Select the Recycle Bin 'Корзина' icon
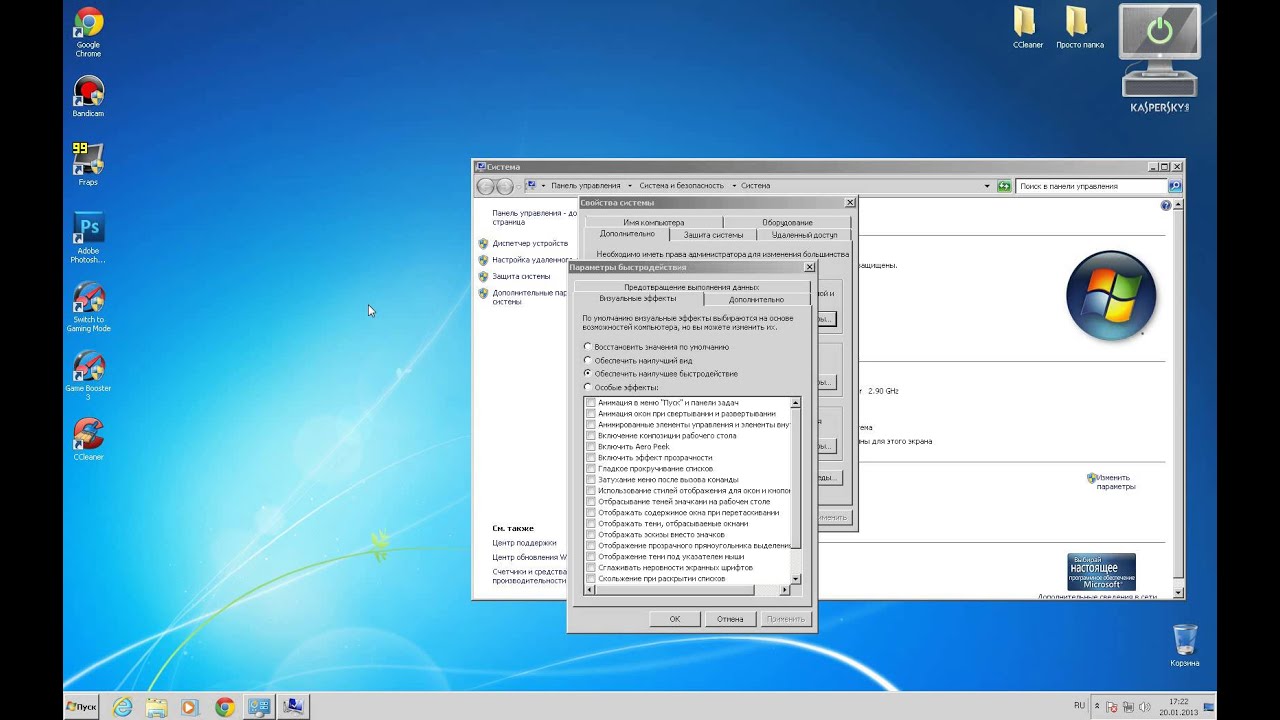Image resolution: width=1280 pixels, height=720 pixels. tap(1185, 645)
